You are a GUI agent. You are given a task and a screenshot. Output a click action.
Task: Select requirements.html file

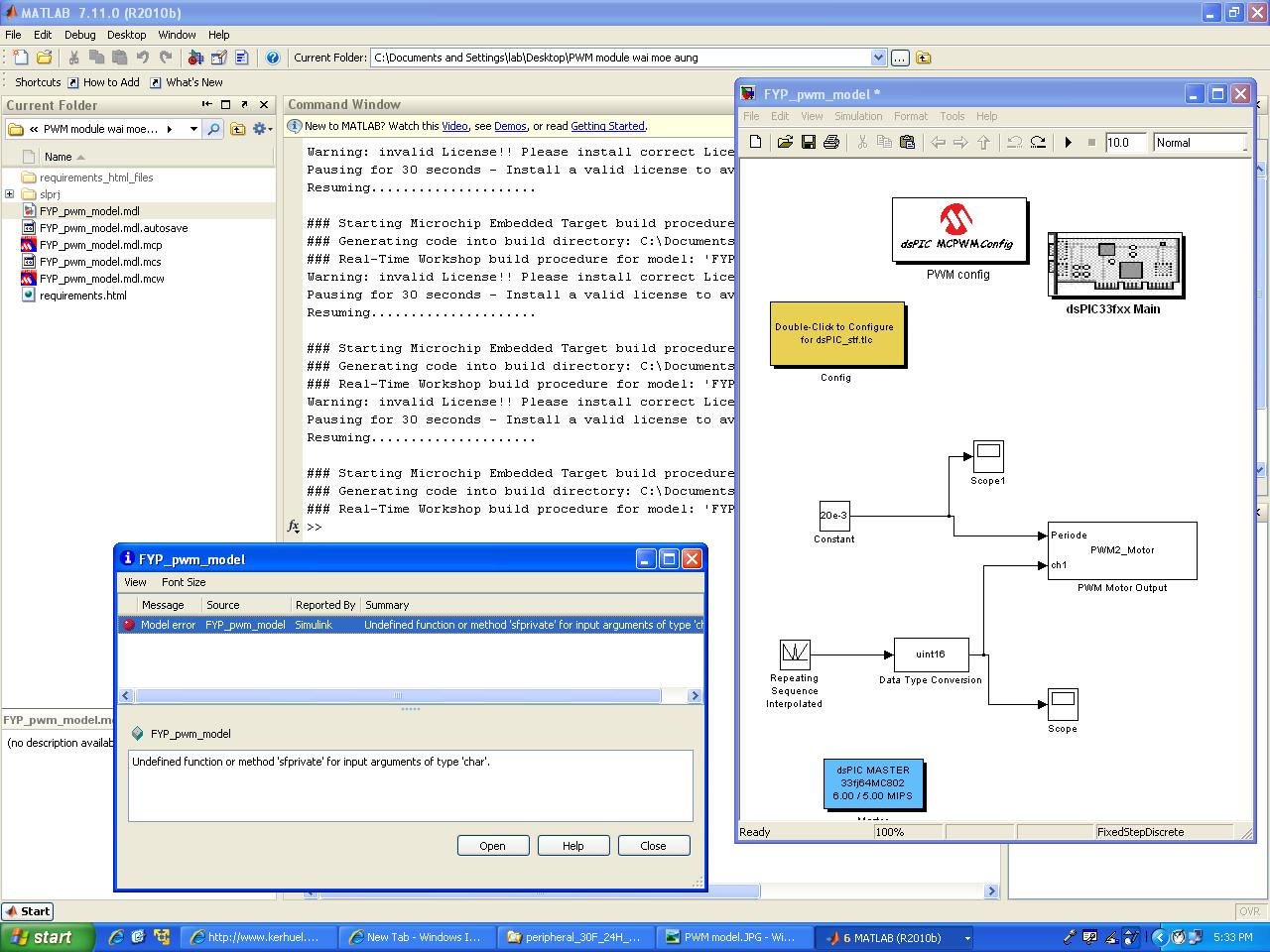tap(82, 296)
